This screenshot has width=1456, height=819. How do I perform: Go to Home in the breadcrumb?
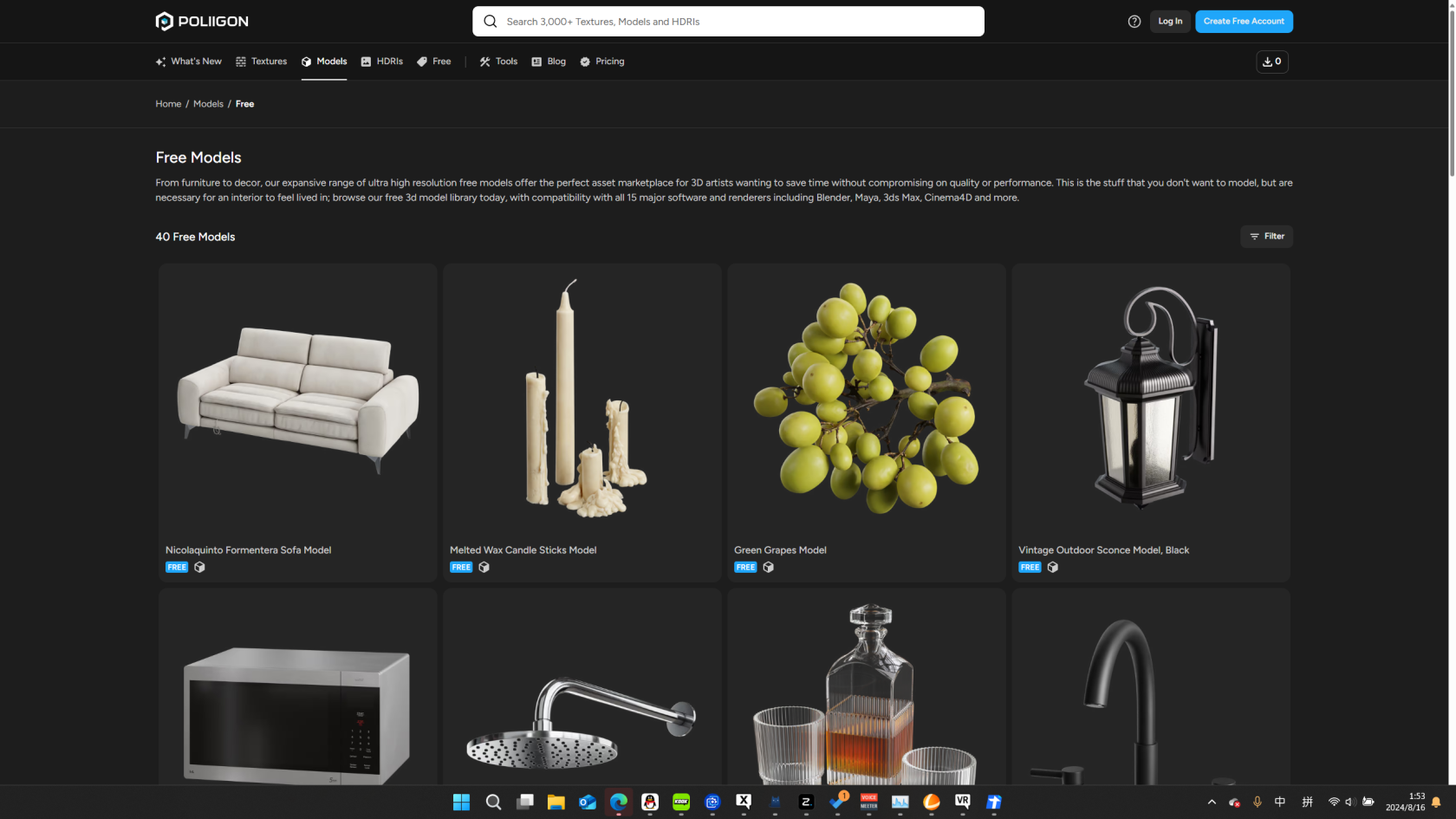[168, 104]
